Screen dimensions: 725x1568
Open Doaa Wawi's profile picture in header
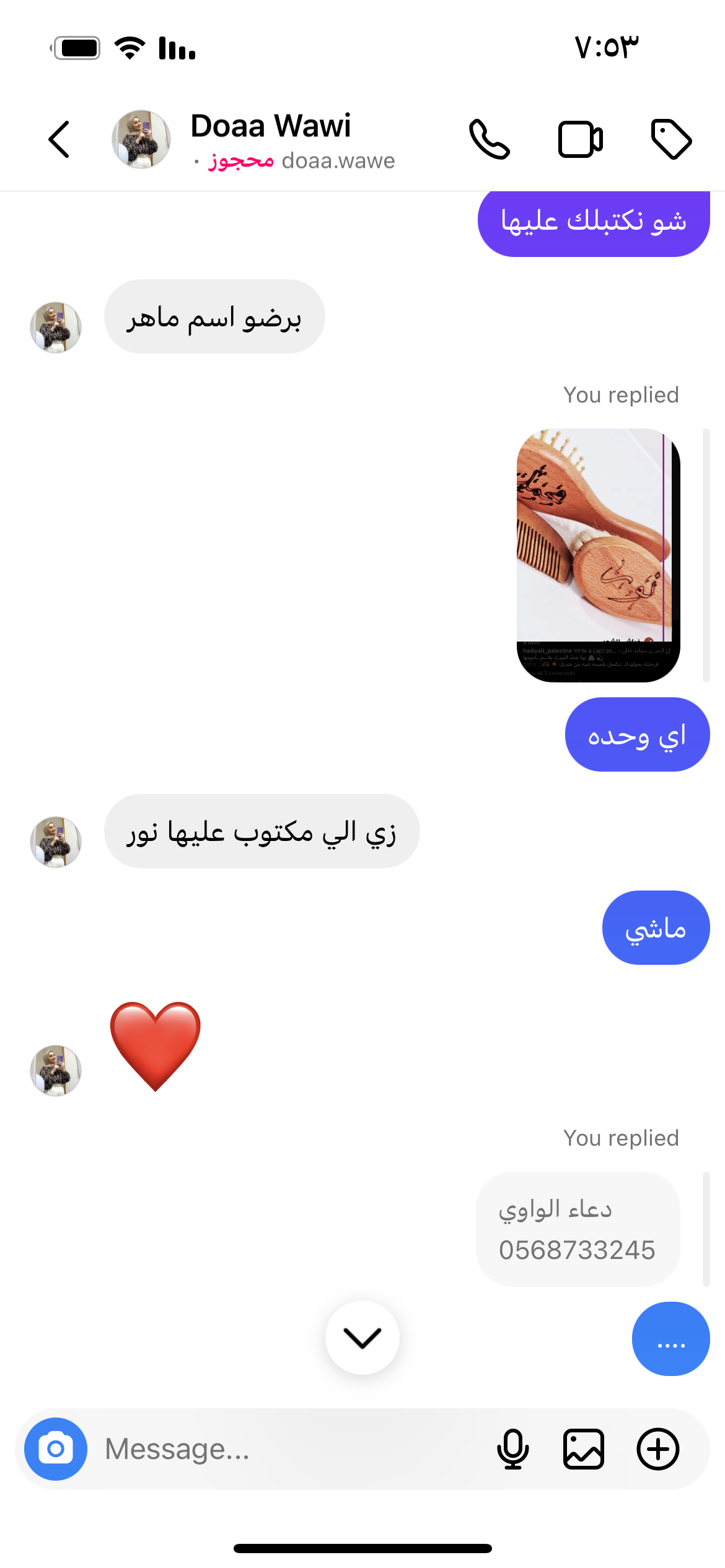click(141, 139)
